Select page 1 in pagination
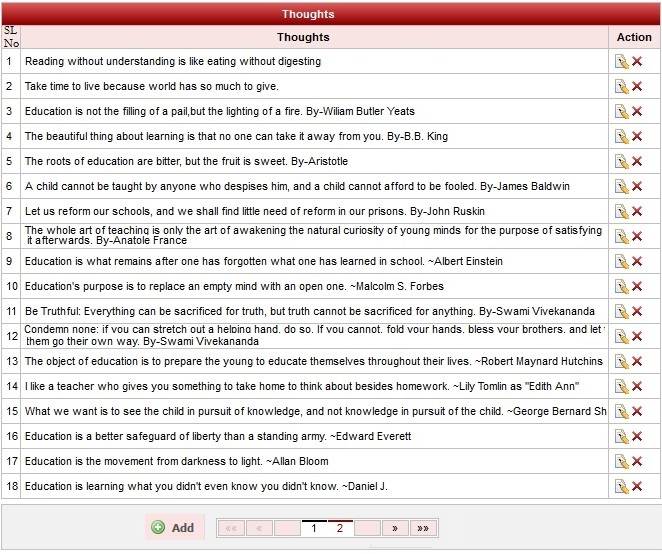The image size is (662, 554). [x=314, y=528]
